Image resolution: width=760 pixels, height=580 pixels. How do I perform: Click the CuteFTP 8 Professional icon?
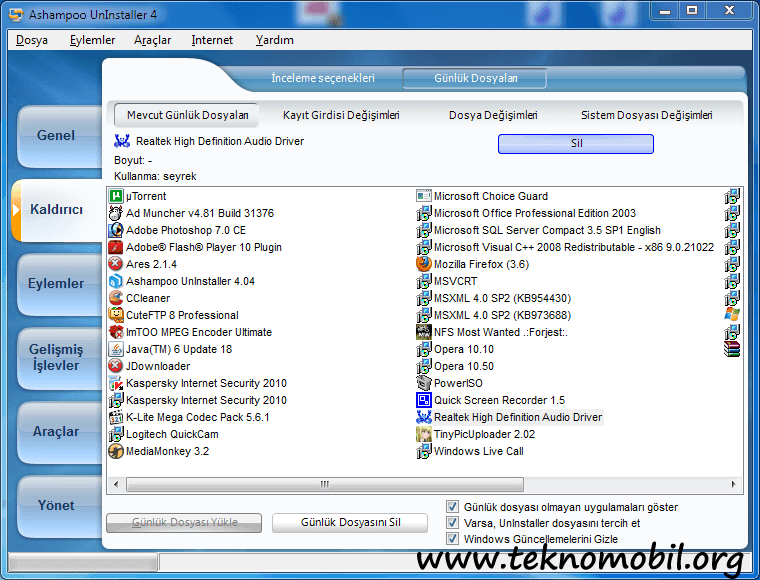[x=116, y=315]
